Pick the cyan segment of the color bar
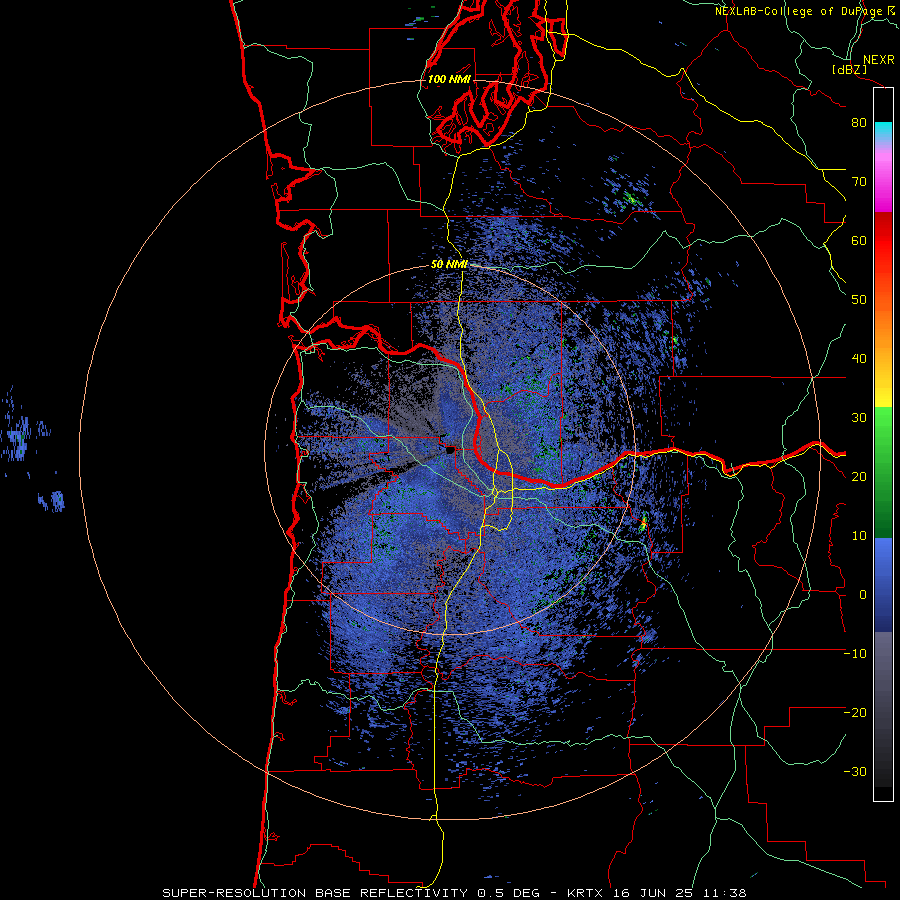Screen dimensions: 900x900 pyautogui.click(x=883, y=129)
